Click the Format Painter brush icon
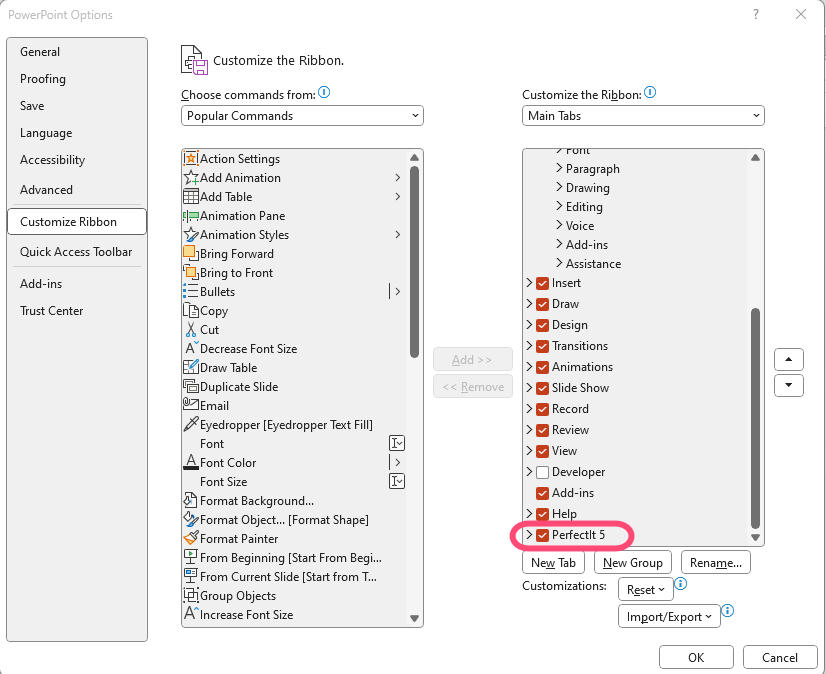The image size is (826, 674). pos(191,538)
